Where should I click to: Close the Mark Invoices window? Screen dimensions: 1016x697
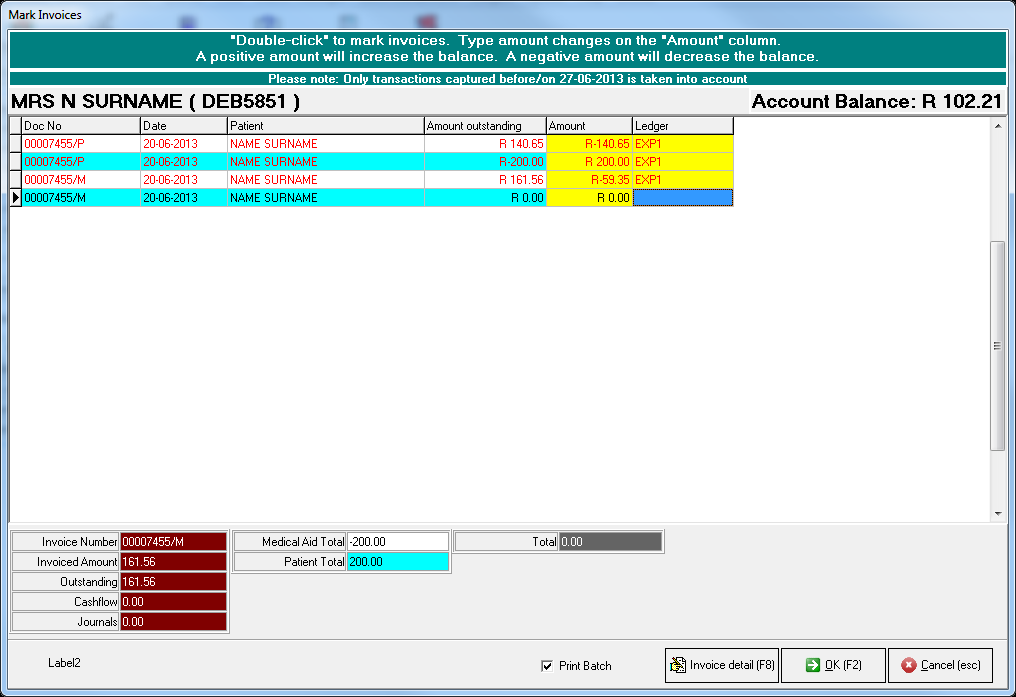[993, 15]
